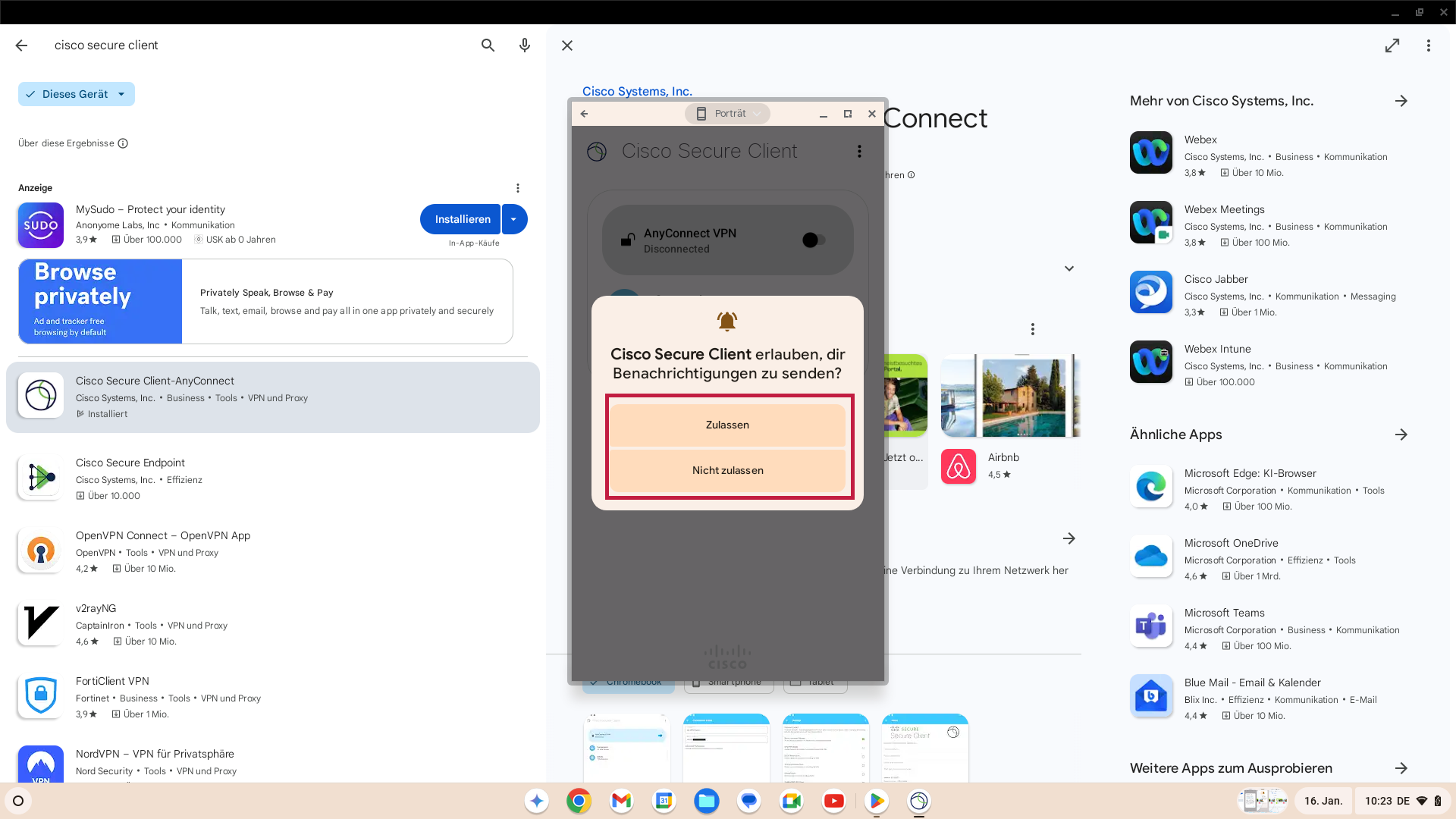Launch Chrome from the shelf
This screenshot has width=1456, height=819.
click(579, 801)
